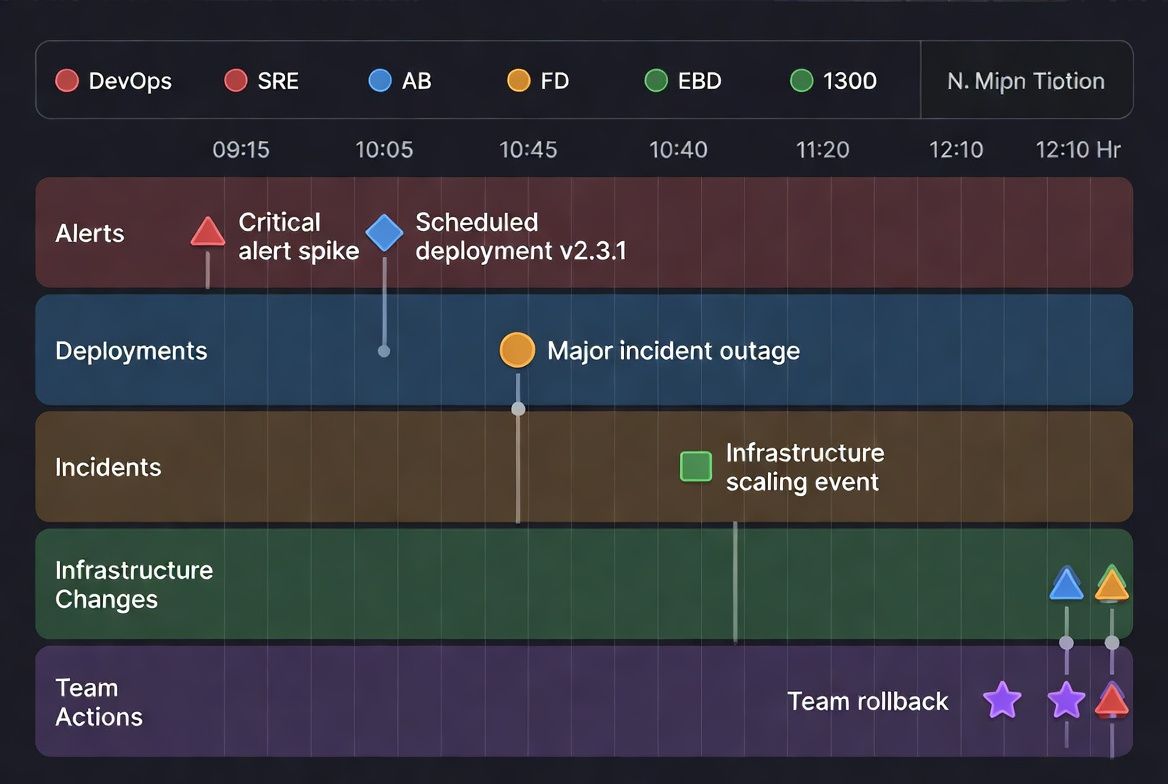Toggle the DevOps legend filter
The image size is (1168, 784).
tap(113, 80)
